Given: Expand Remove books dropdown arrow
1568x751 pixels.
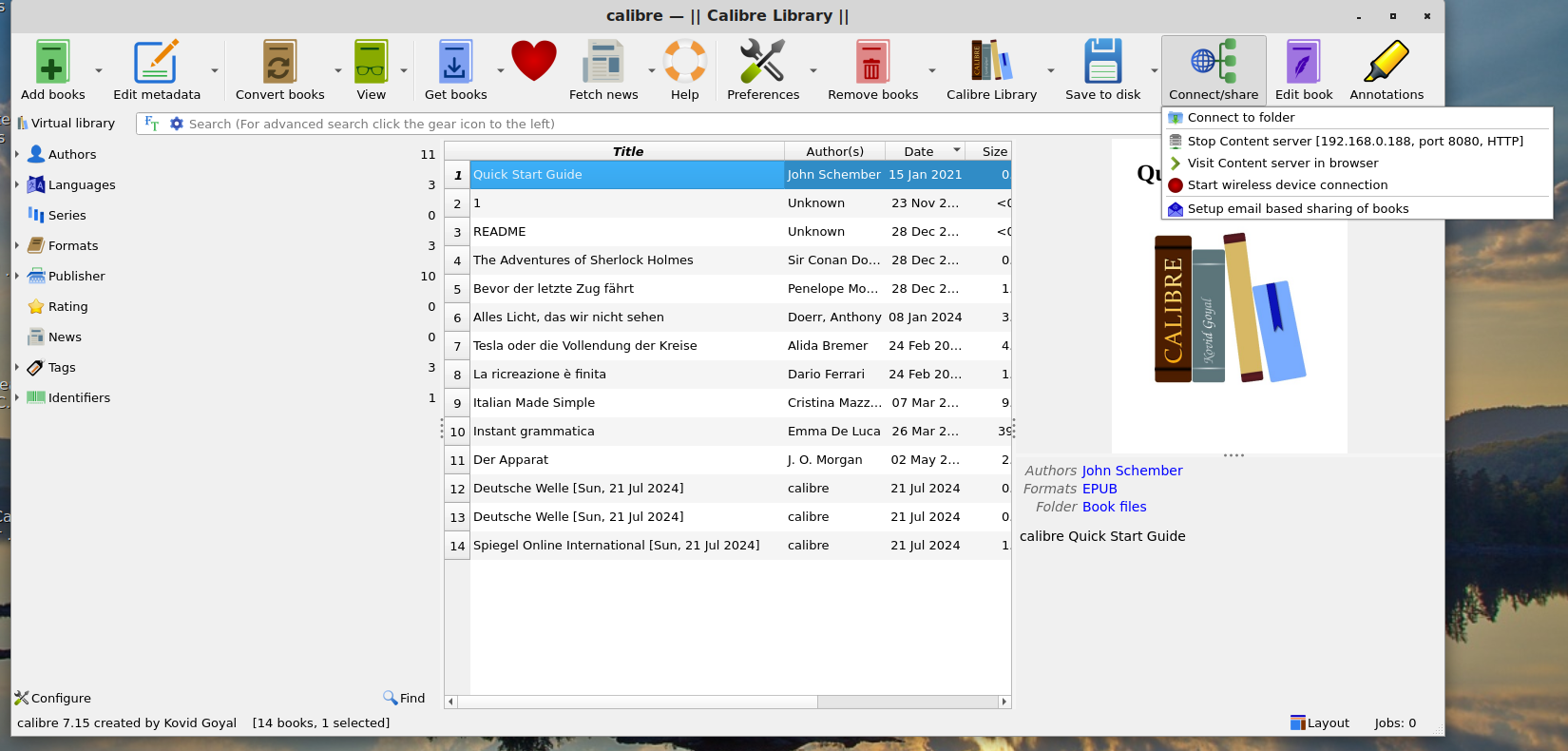Looking at the screenshot, I should coord(932,70).
